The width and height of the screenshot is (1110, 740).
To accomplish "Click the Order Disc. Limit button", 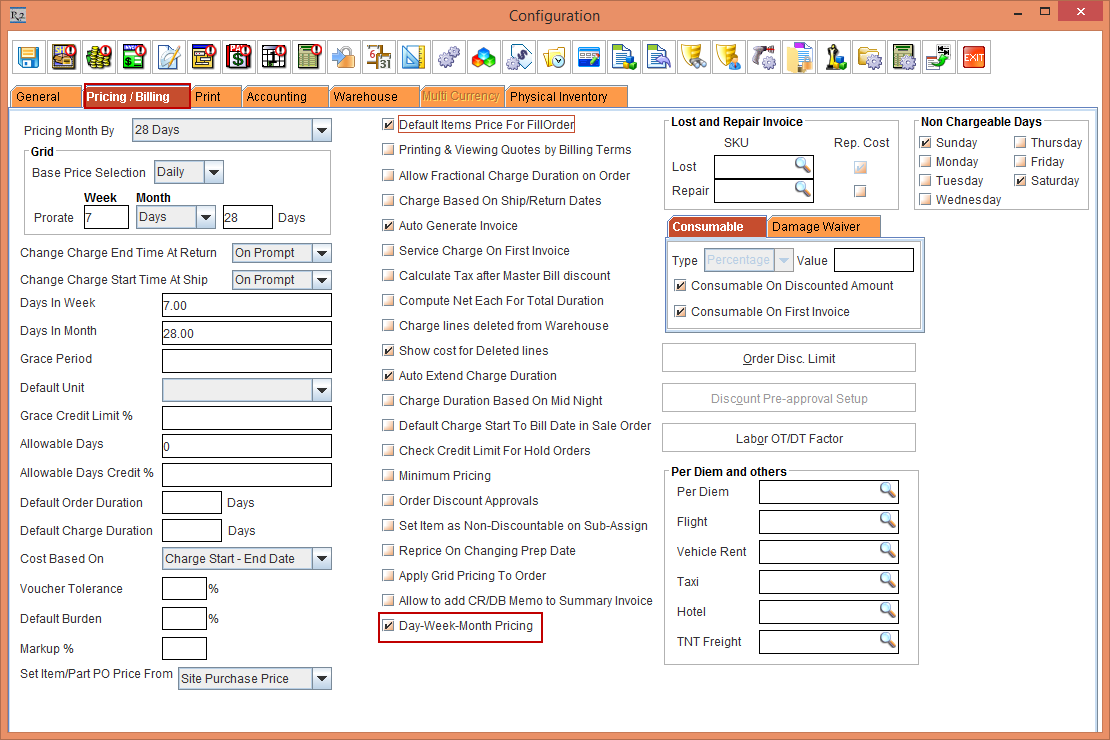I will 788,358.
